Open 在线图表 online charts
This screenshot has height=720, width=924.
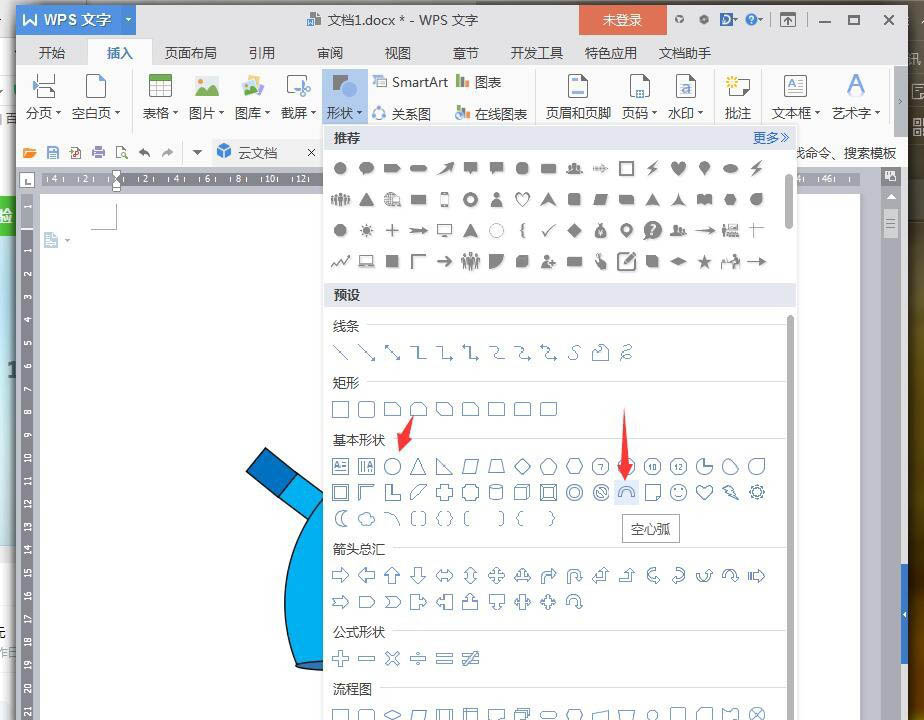pos(491,113)
